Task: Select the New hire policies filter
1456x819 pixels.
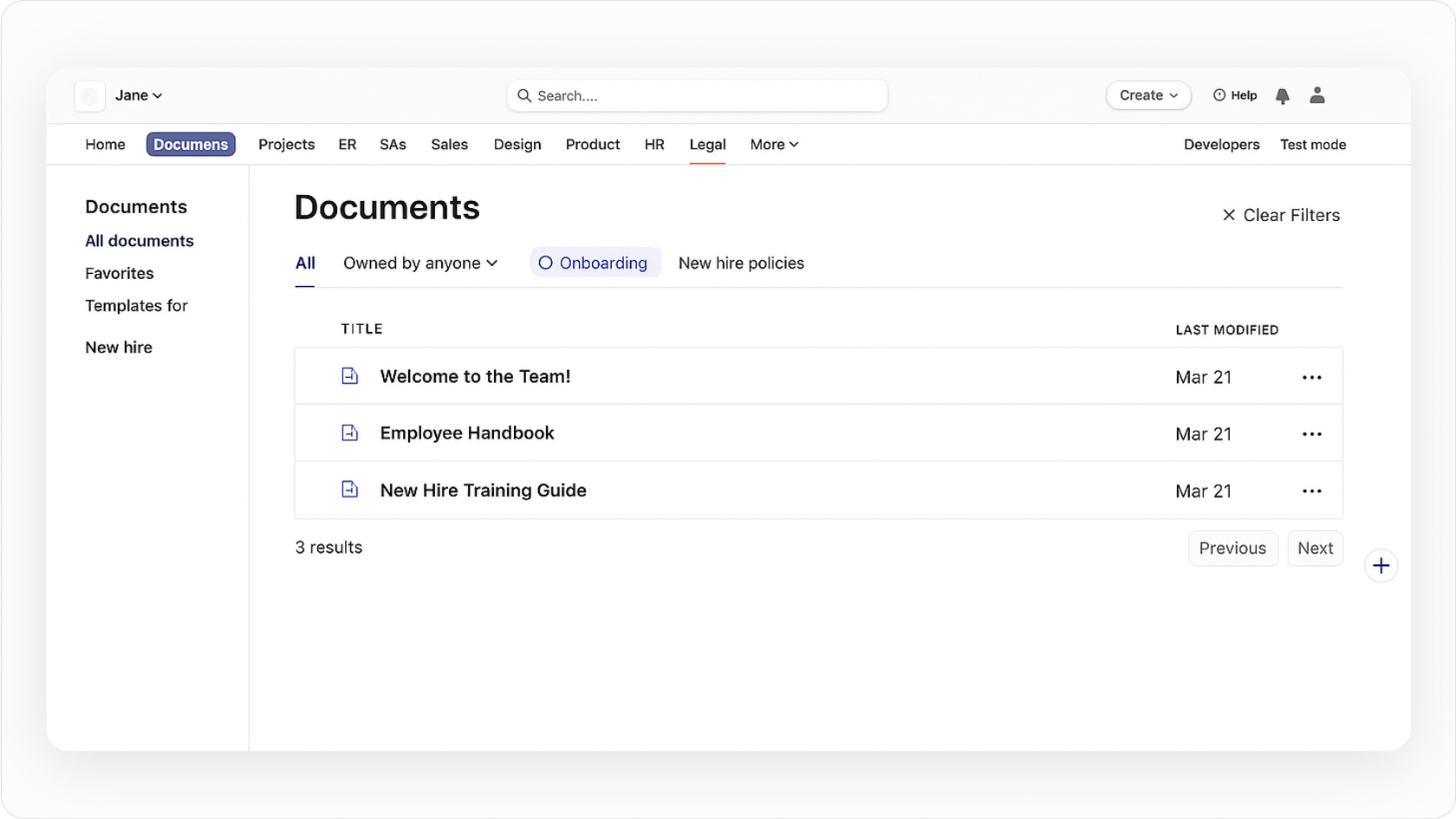Action: [x=741, y=263]
